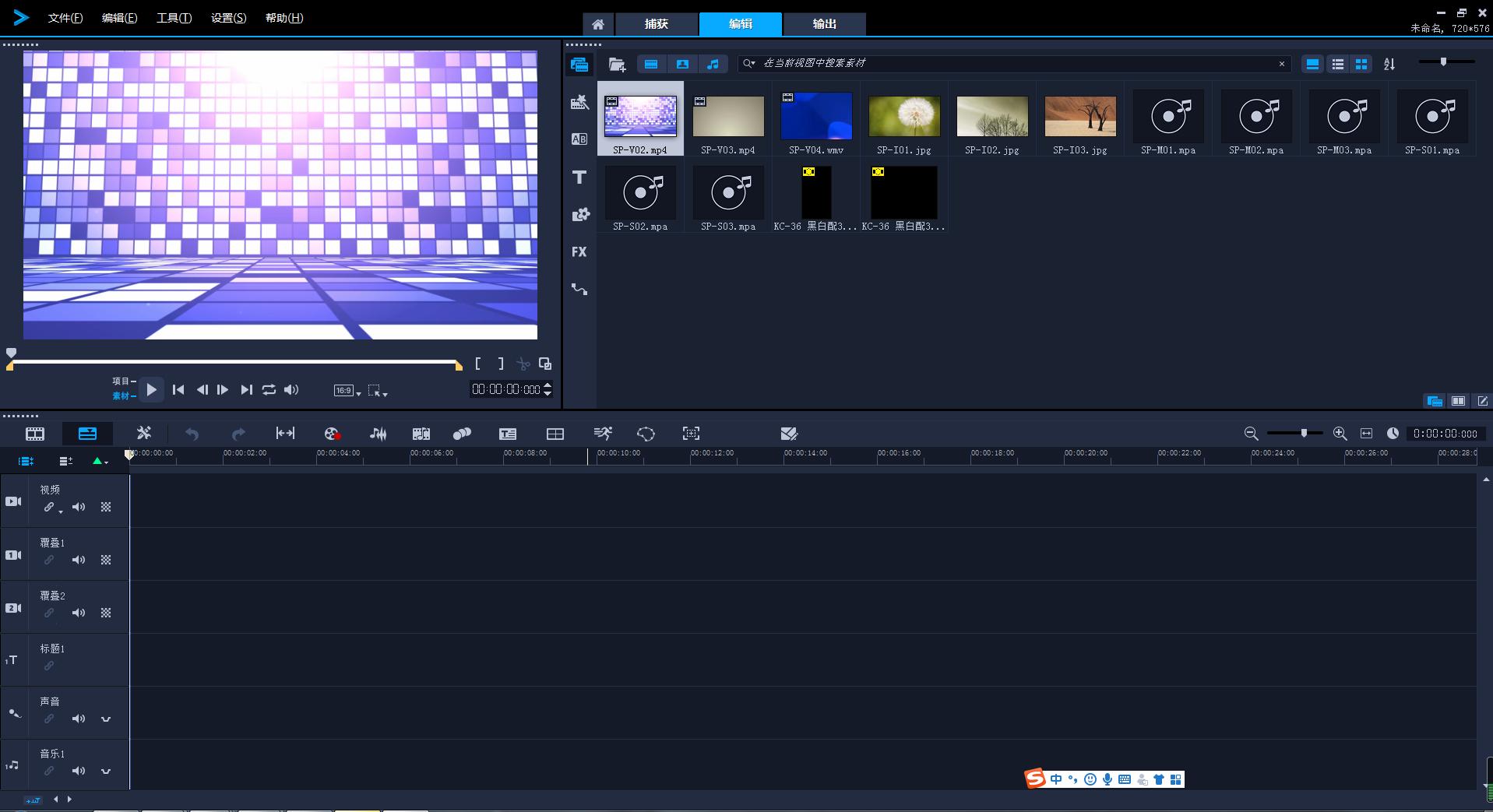Image resolution: width=1493 pixels, height=812 pixels.
Task: Mute the 覆叠1 overlay track
Action: point(79,560)
